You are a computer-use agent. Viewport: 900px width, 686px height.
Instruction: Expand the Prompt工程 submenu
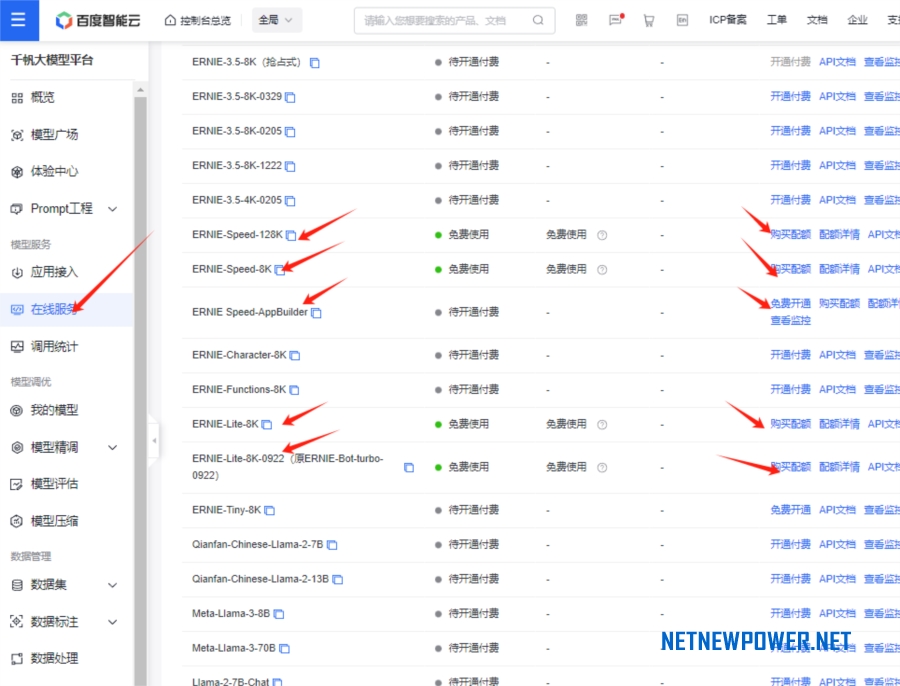[112, 209]
